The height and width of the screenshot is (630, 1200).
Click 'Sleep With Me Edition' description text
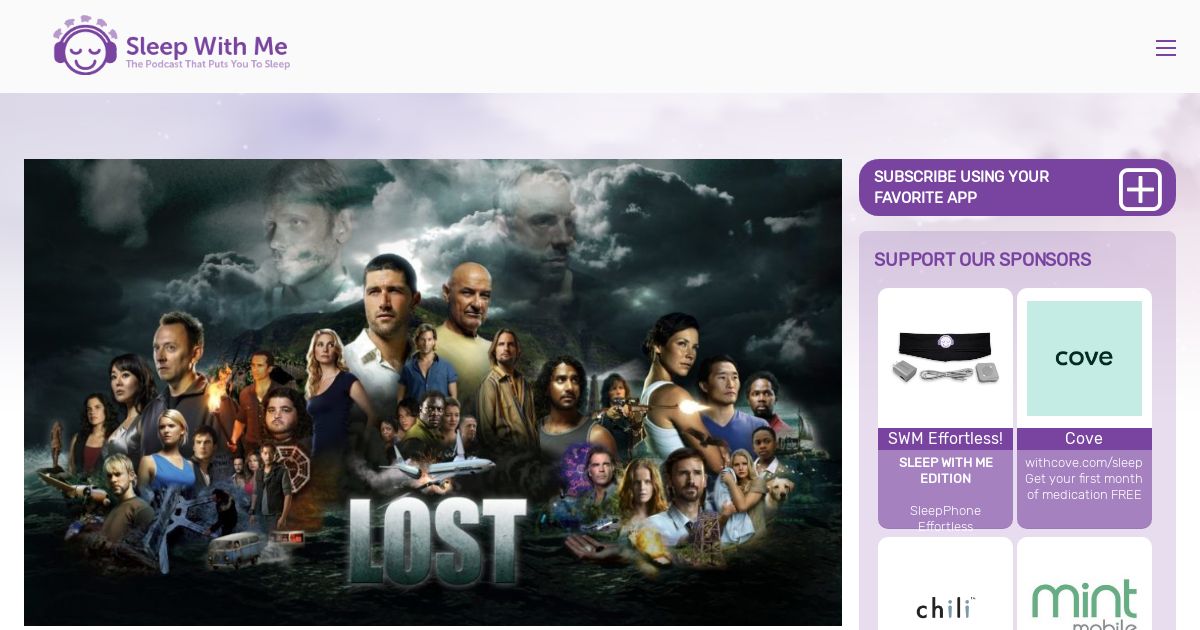point(946,471)
